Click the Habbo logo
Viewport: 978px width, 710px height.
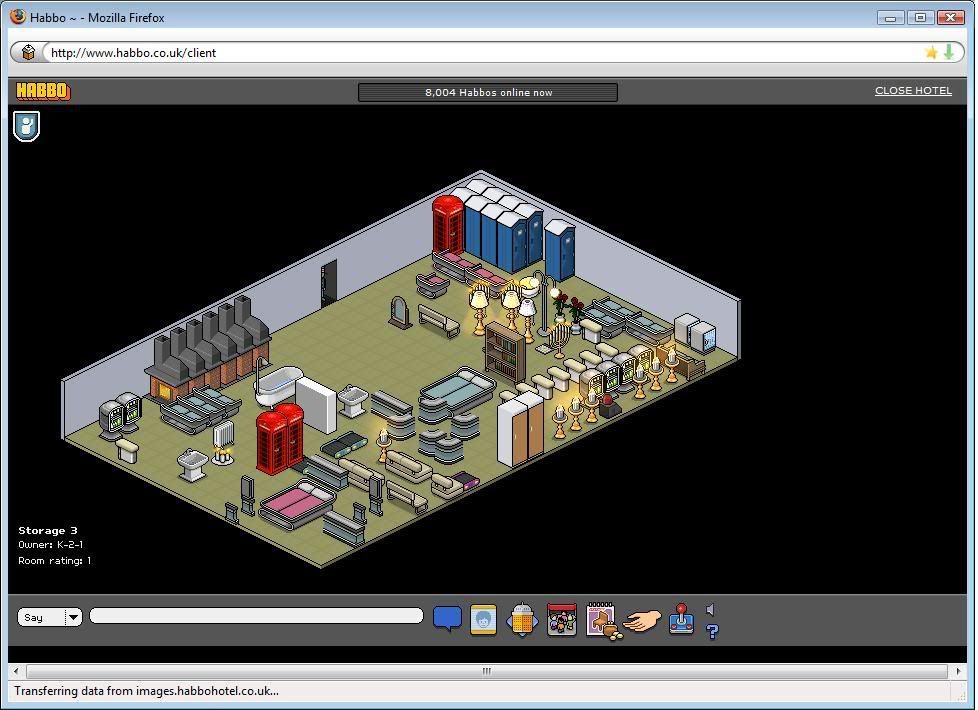43,92
